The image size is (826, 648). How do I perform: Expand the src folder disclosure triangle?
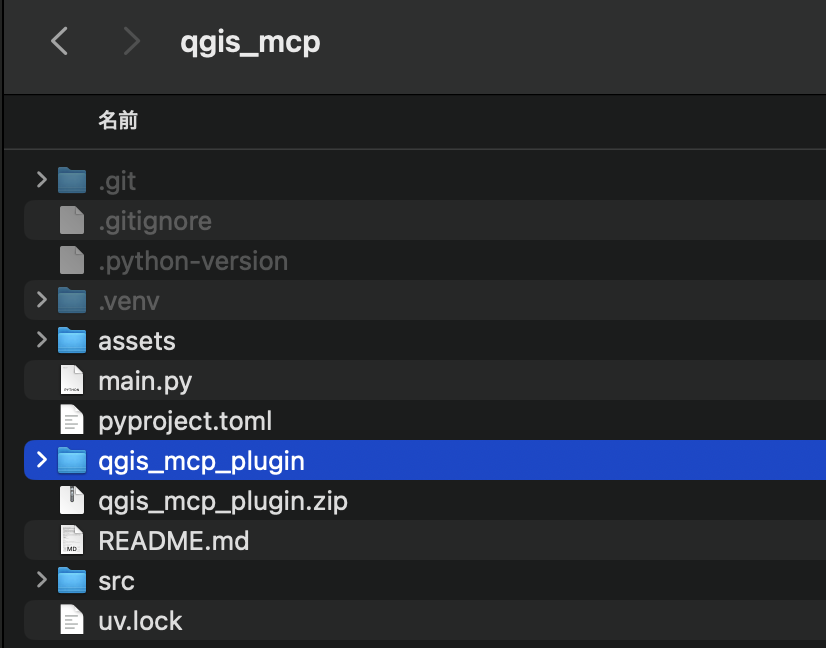41,581
